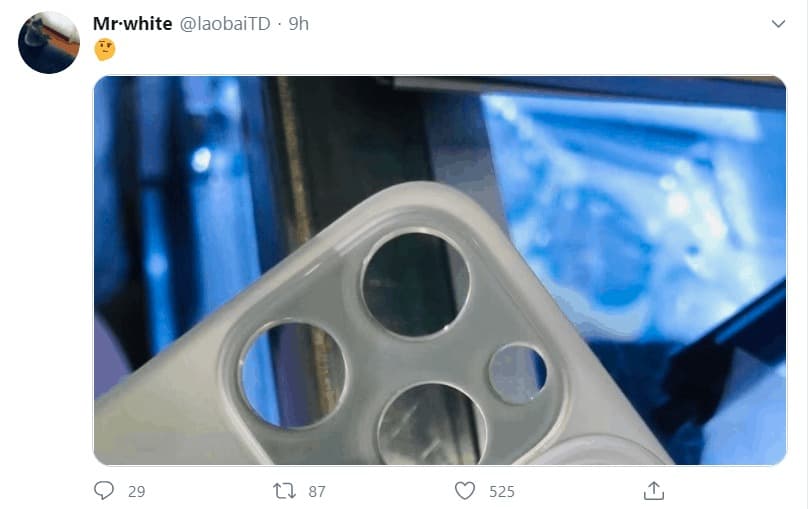The height and width of the screenshot is (509, 809).
Task: Open the Mr·white display name
Action: pos(133,24)
